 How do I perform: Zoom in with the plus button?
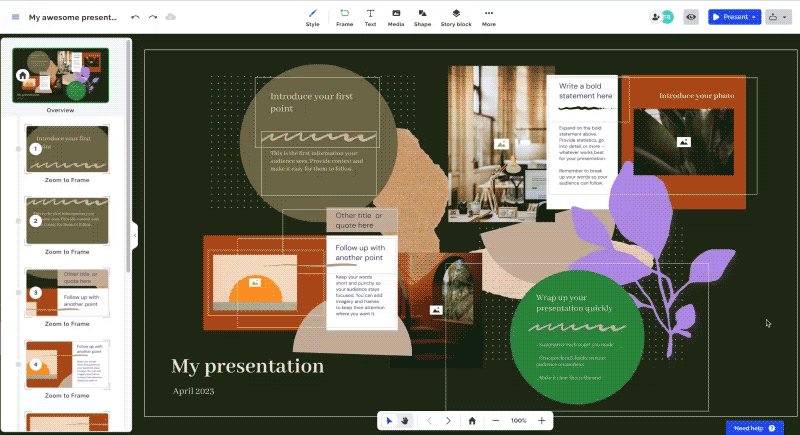click(542, 421)
